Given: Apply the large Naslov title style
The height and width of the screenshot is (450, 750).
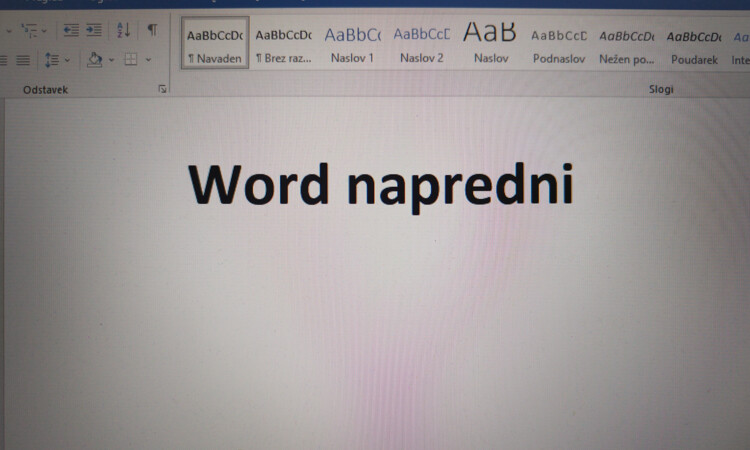Looking at the screenshot, I should [x=490, y=43].
